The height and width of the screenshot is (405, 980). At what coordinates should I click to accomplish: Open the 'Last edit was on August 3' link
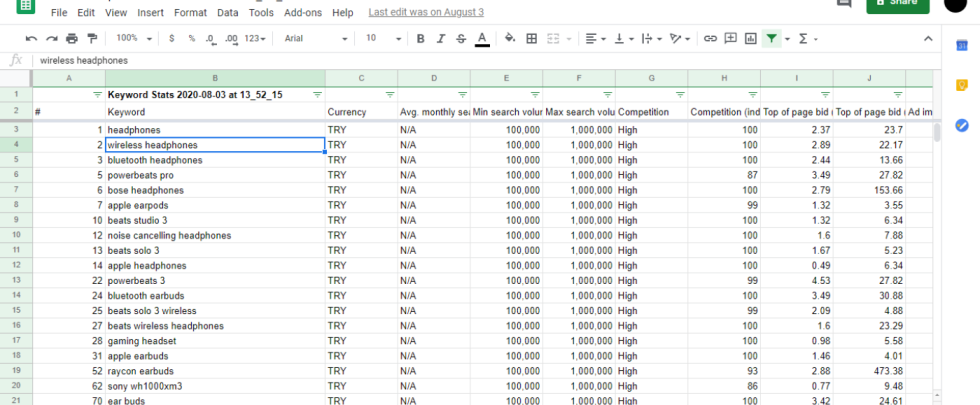(426, 12)
